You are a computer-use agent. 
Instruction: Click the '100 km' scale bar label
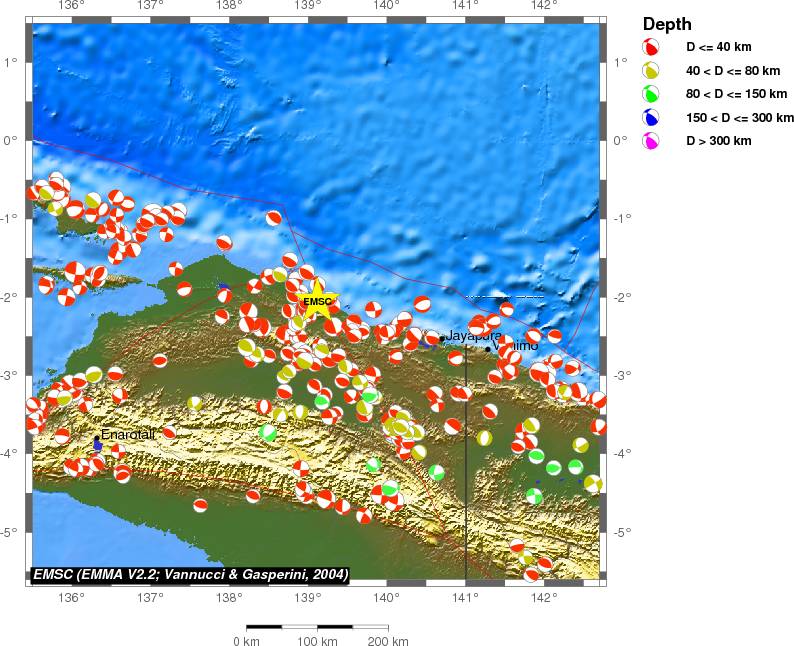point(316,640)
